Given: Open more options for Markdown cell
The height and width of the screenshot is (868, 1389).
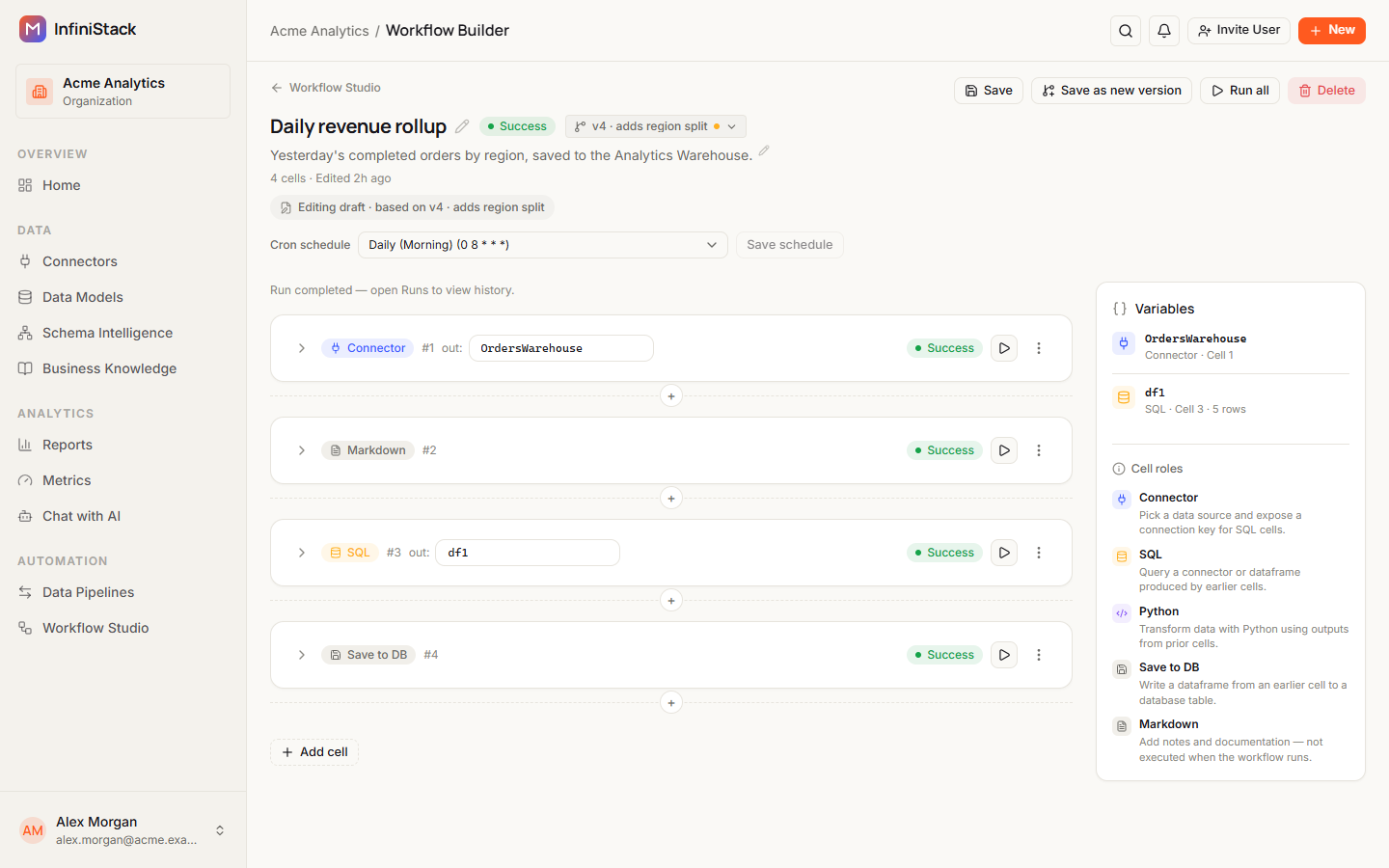Looking at the screenshot, I should (1039, 450).
